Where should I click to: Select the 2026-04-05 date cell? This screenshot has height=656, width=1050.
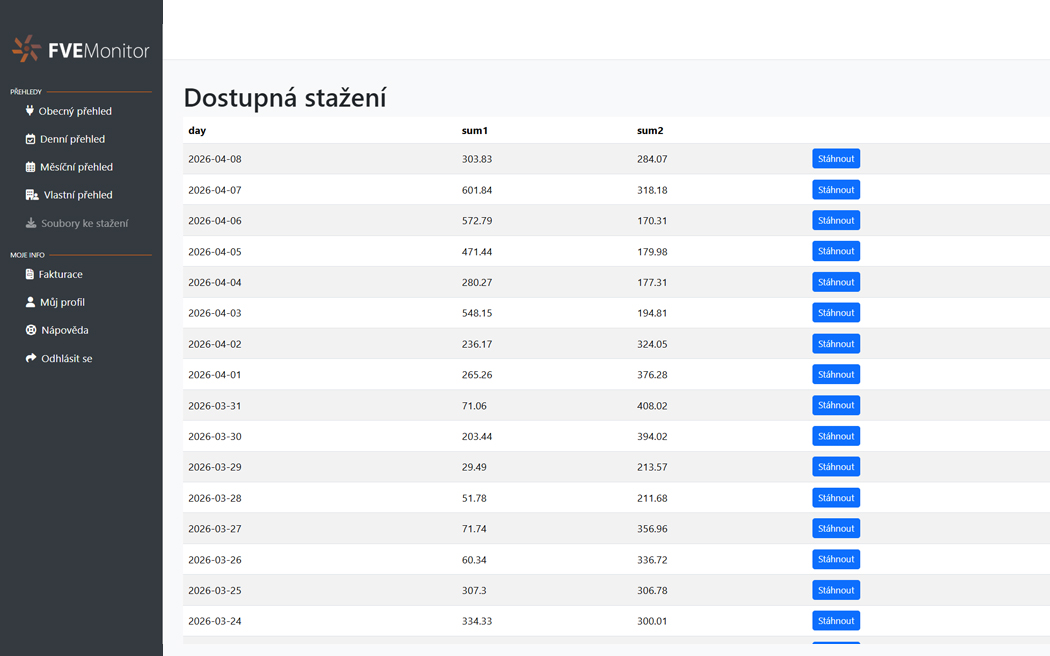215,252
